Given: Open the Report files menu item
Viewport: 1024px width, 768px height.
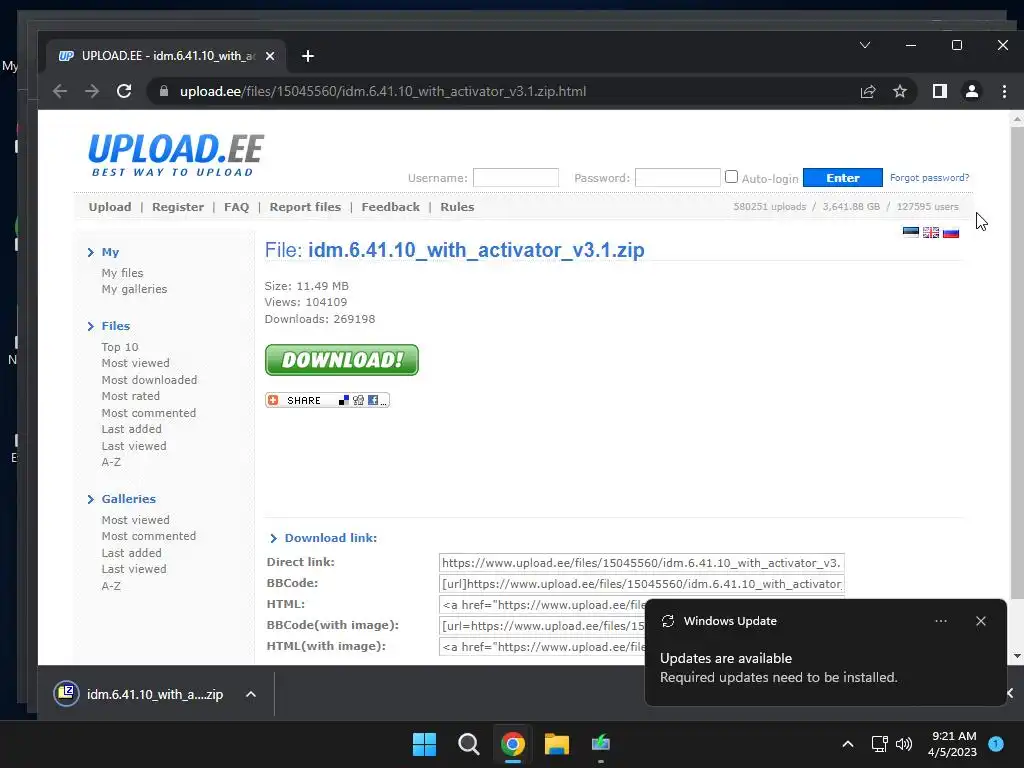Looking at the screenshot, I should click(x=305, y=207).
